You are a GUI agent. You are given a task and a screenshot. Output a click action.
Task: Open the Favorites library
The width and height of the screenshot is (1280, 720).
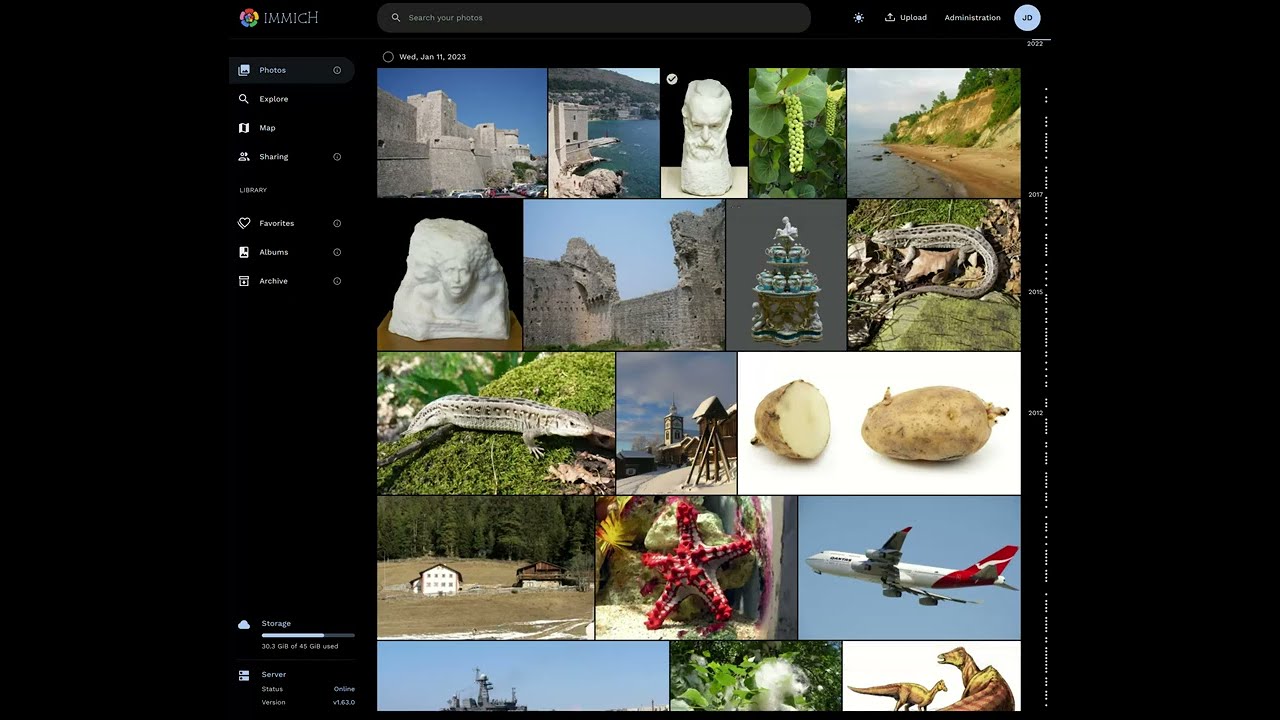[292, 223]
